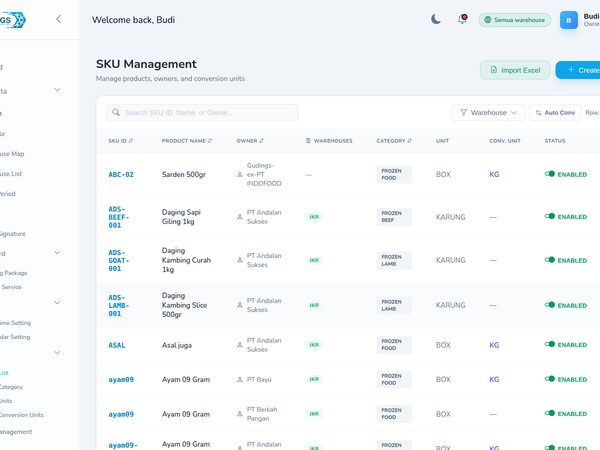
Task: Open the Signature sidebar item
Action: point(13,234)
